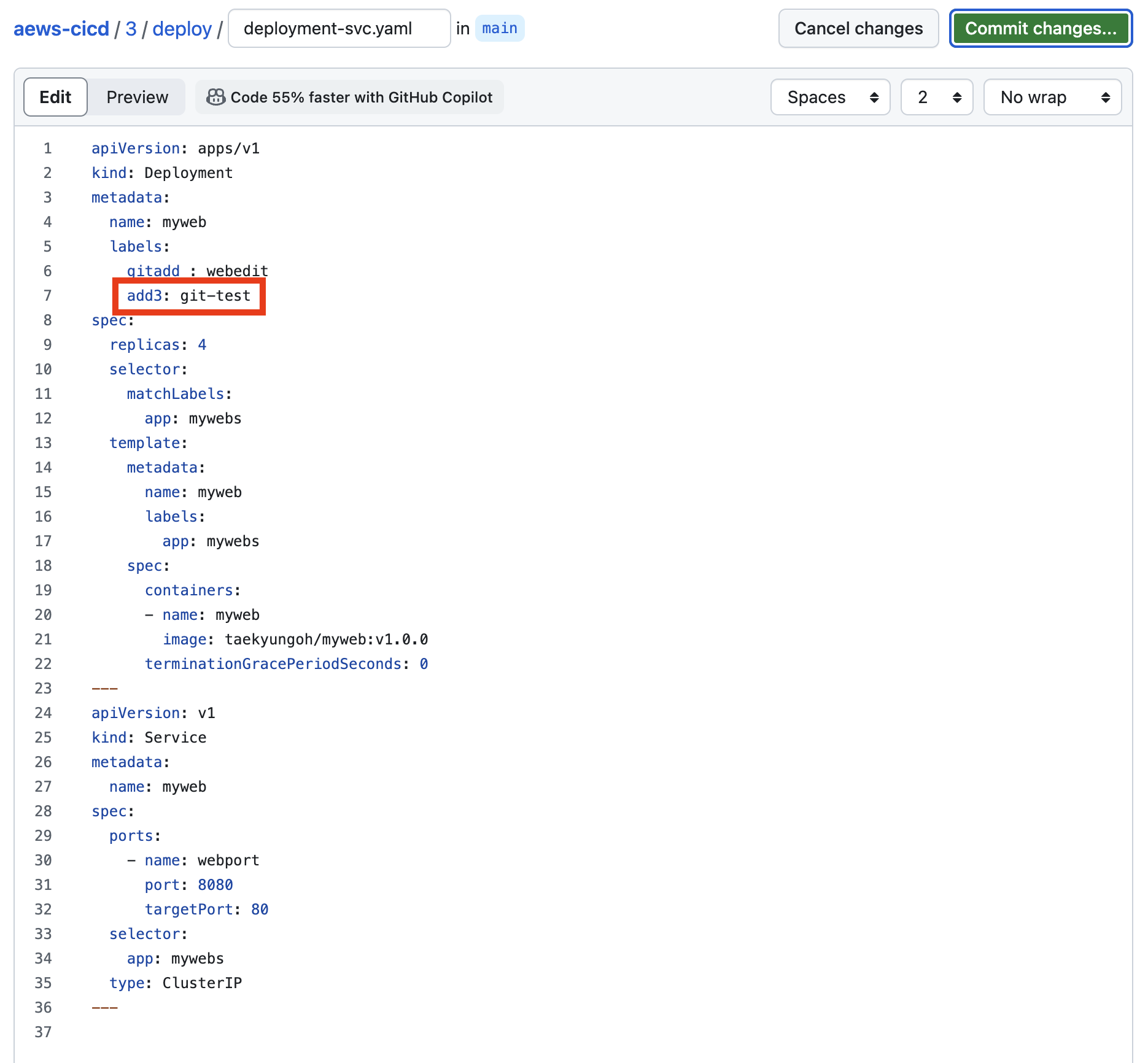Click the line kind: Service
The width and height of the screenshot is (1148, 1063).
(149, 738)
